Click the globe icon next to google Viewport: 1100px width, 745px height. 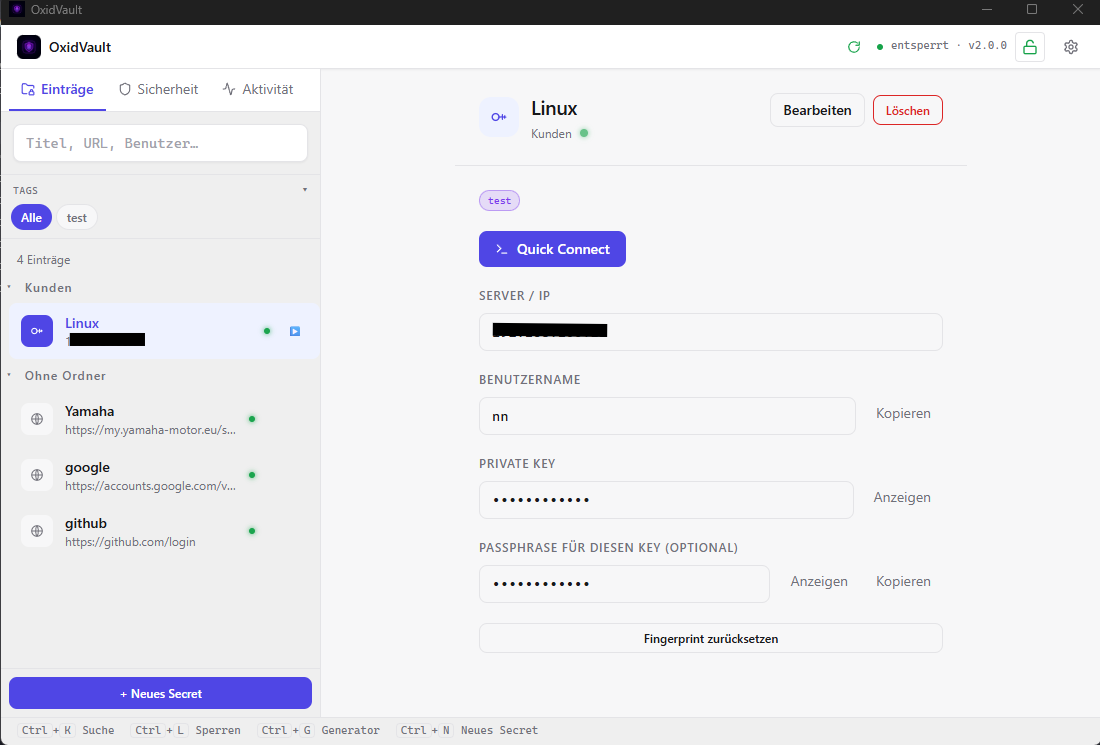37,476
